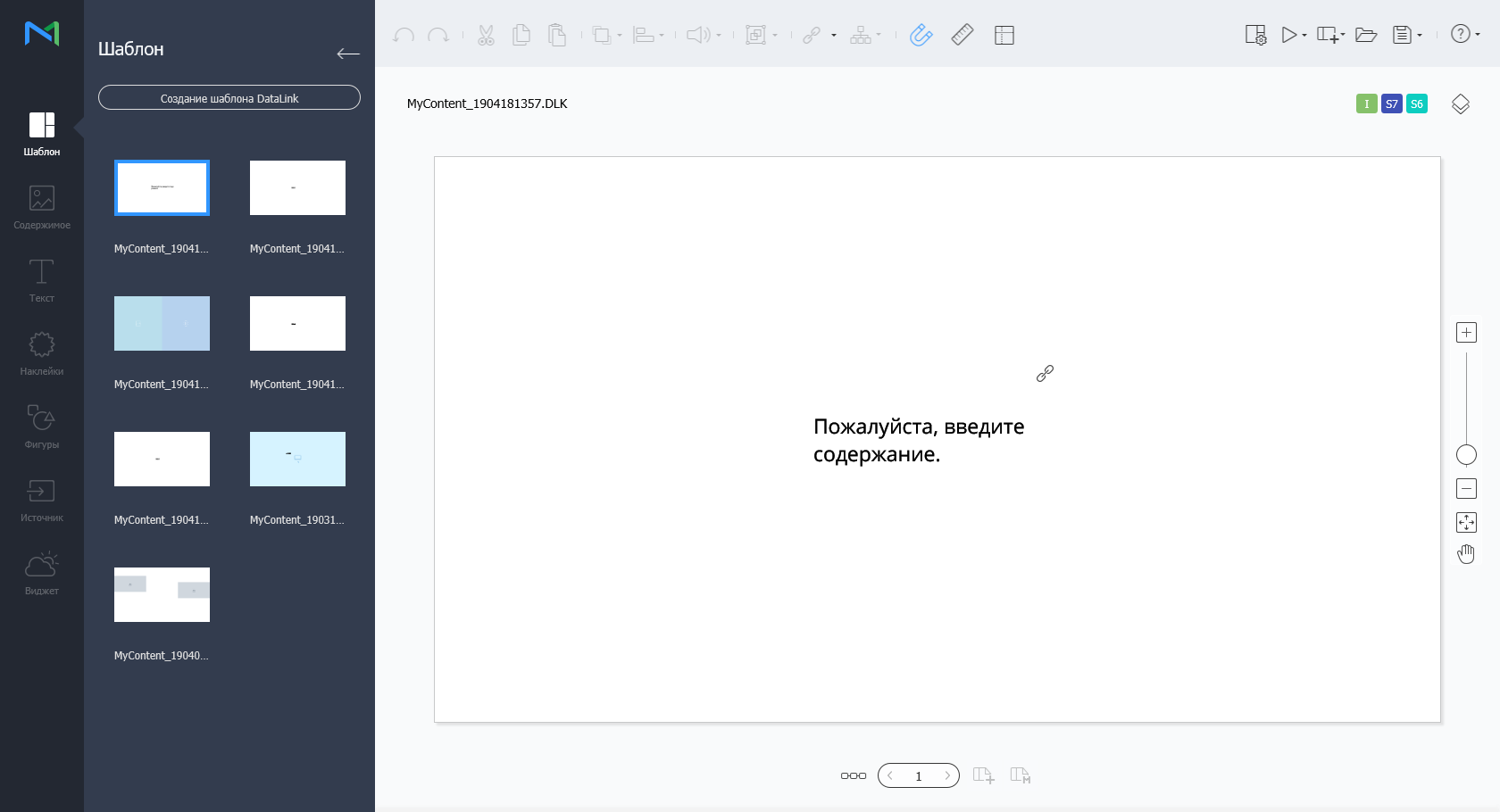Select the light blue two-panel template thumbnail
Viewport: 1500px width, 812px height.
point(162,323)
